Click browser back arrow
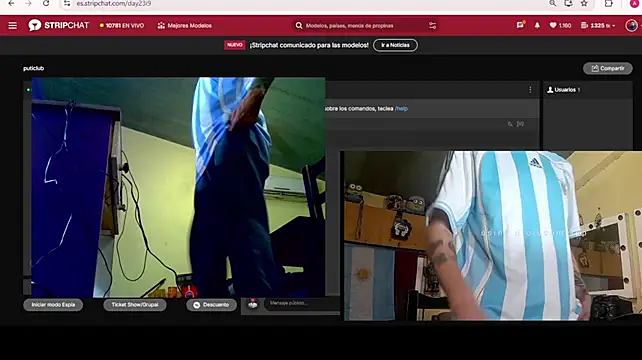Image resolution: width=642 pixels, height=360 pixels. tap(11, 3)
